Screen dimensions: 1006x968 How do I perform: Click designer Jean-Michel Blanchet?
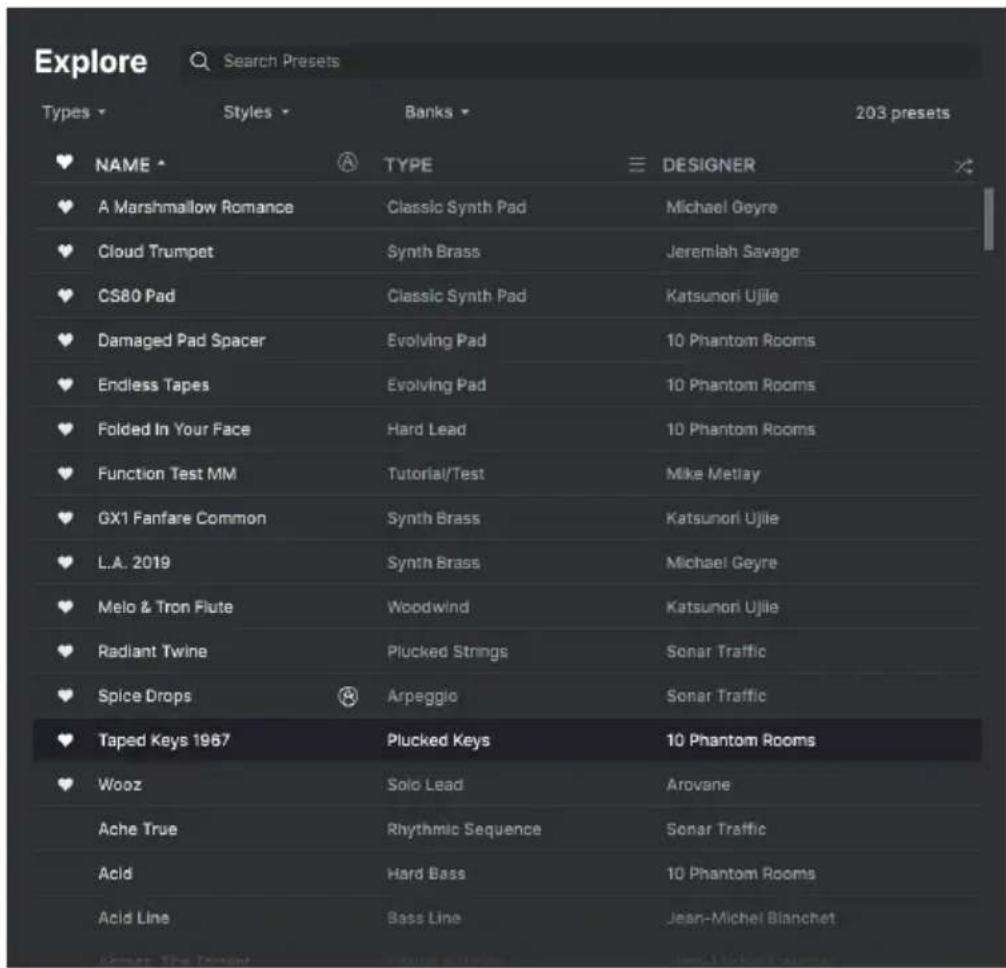751,918
